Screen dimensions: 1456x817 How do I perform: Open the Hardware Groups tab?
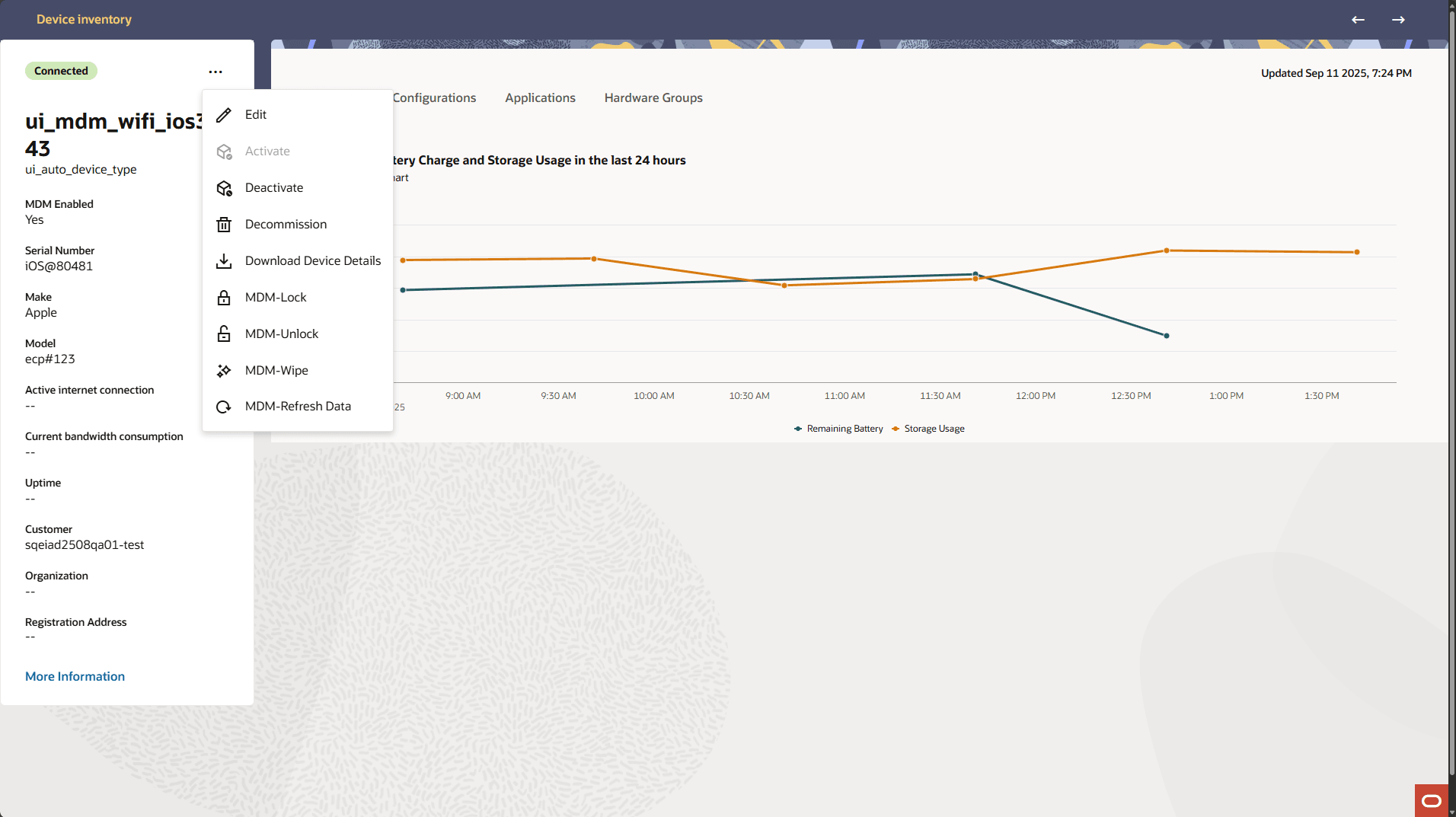pos(653,97)
